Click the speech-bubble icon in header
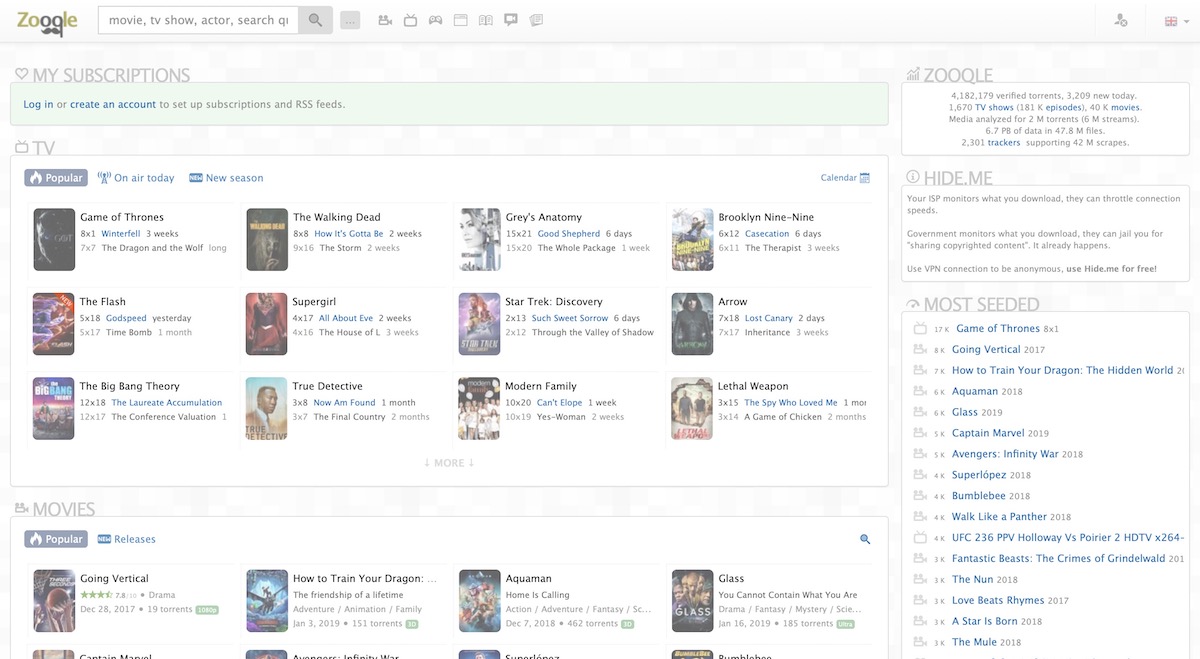Screen dimensions: 1200x659 tap(511, 20)
